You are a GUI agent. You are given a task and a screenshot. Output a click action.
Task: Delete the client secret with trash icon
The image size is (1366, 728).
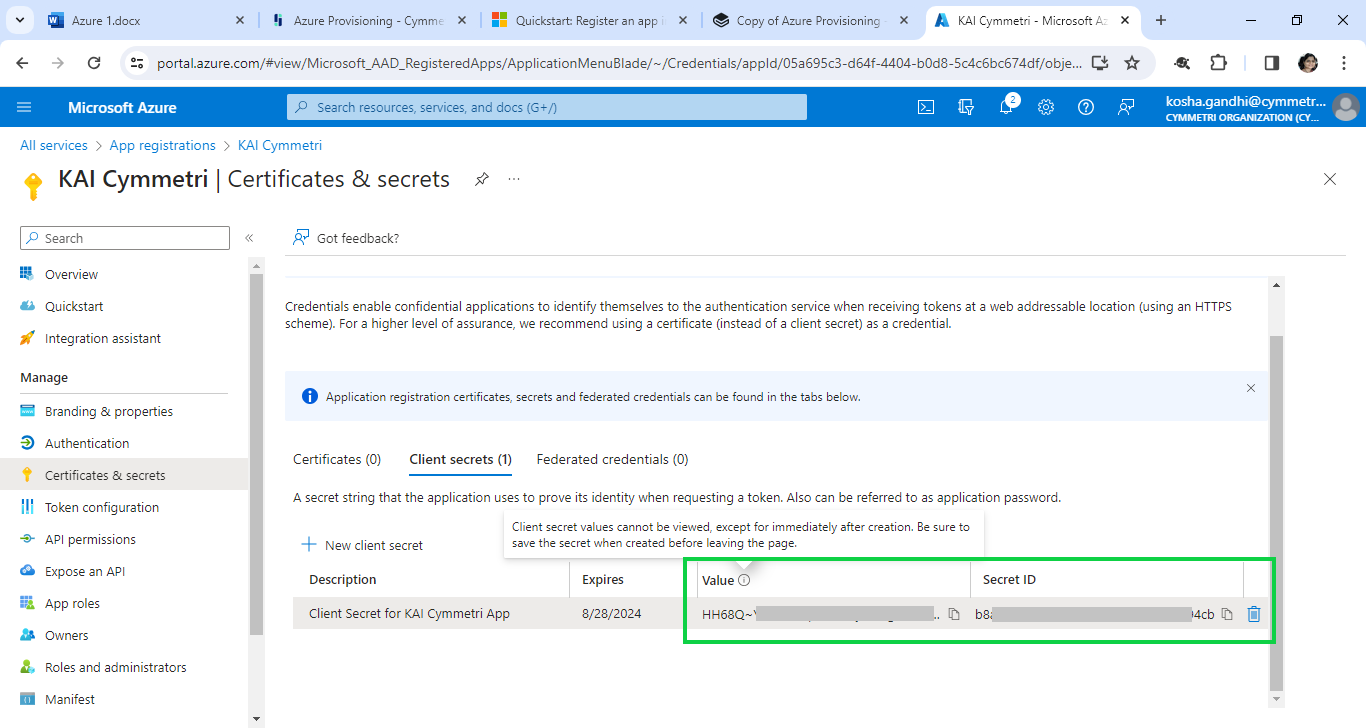(x=1254, y=614)
